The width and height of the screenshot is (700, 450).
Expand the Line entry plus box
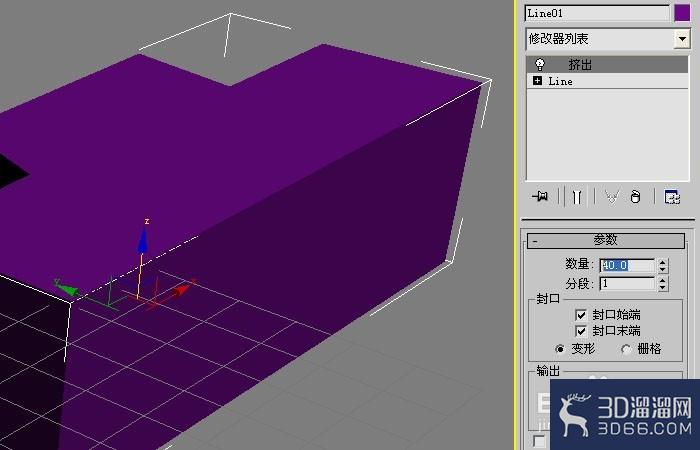click(x=537, y=81)
